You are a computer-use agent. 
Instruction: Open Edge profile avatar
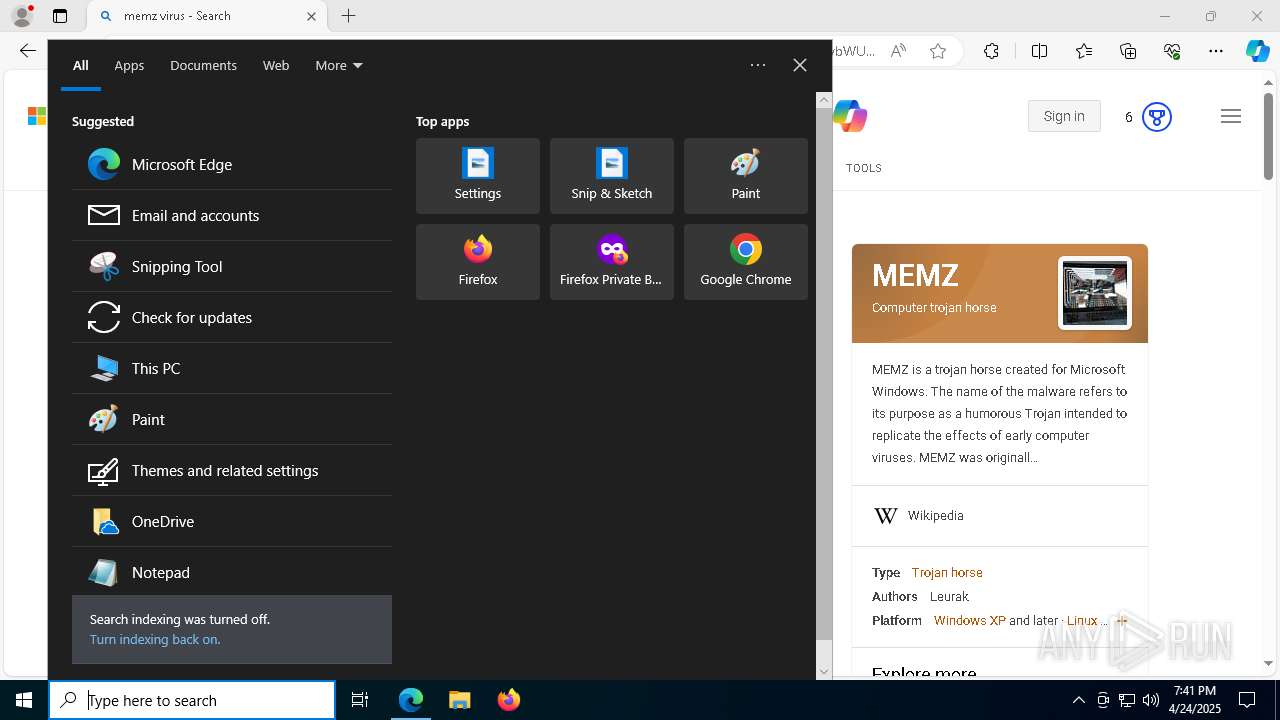point(21,16)
